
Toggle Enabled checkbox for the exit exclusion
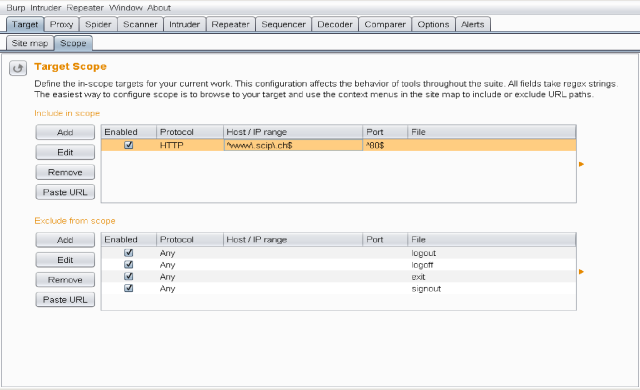click(129, 276)
